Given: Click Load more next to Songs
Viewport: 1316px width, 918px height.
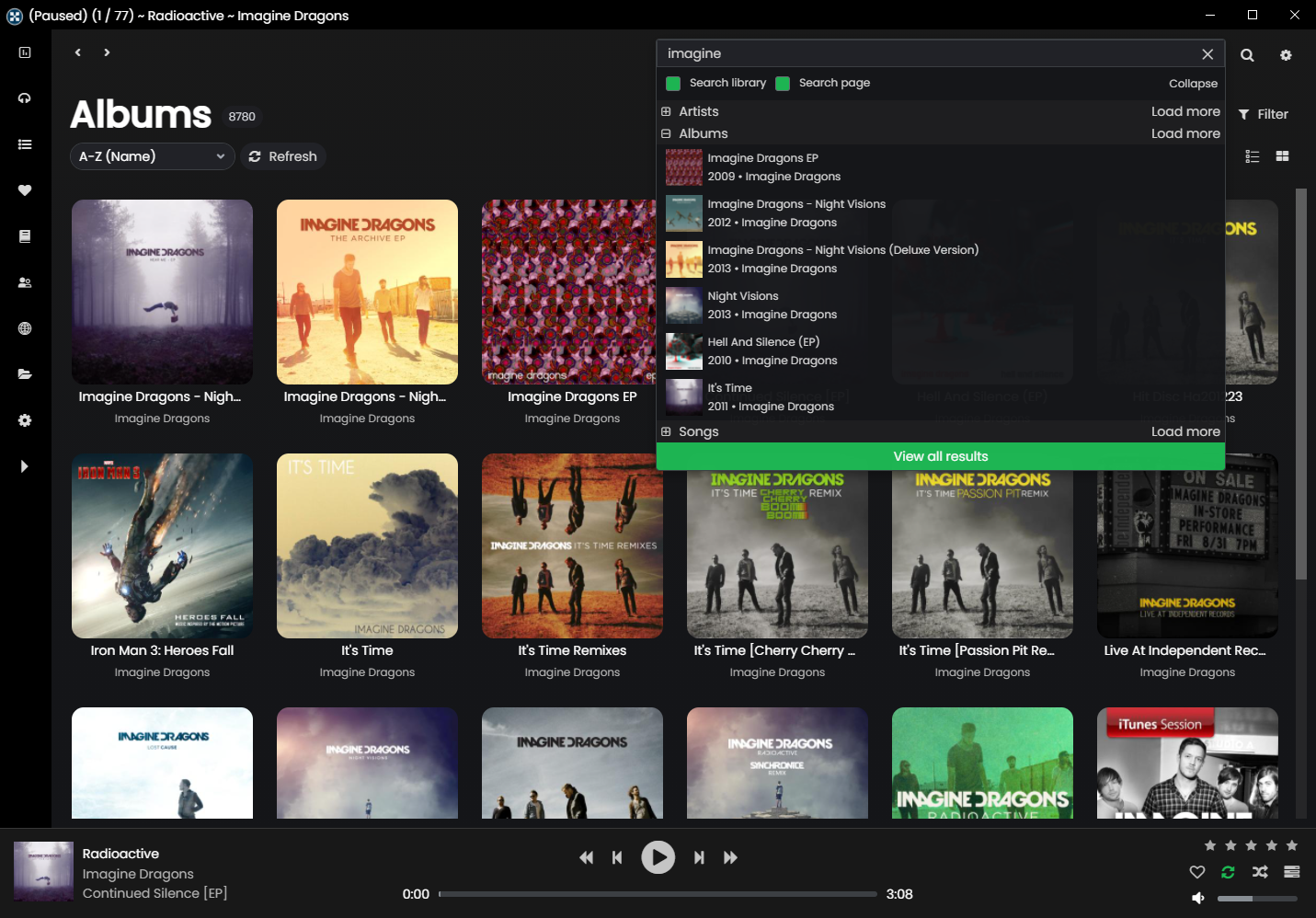Looking at the screenshot, I should click(x=1185, y=430).
